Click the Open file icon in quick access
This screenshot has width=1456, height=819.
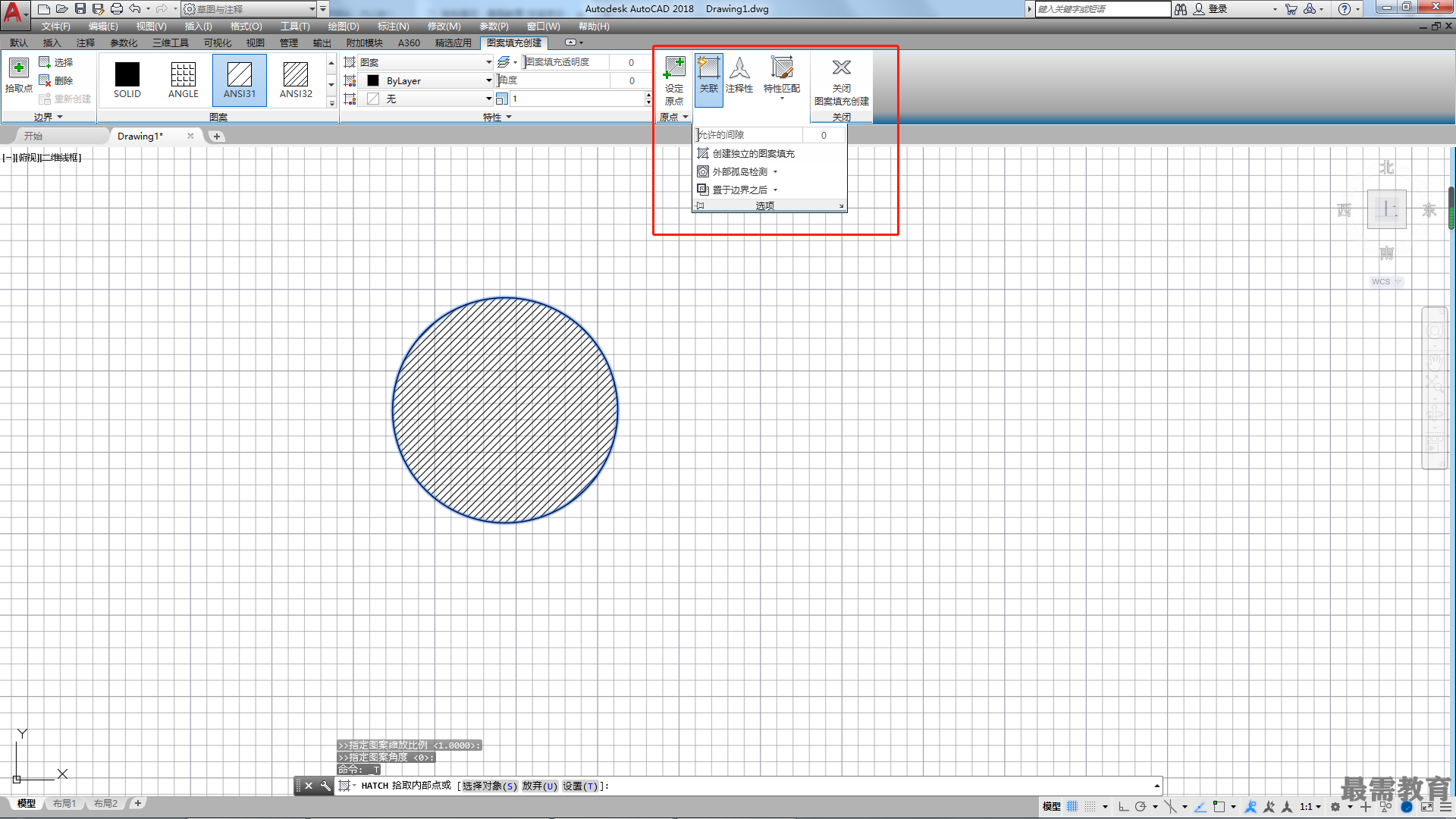coord(62,9)
